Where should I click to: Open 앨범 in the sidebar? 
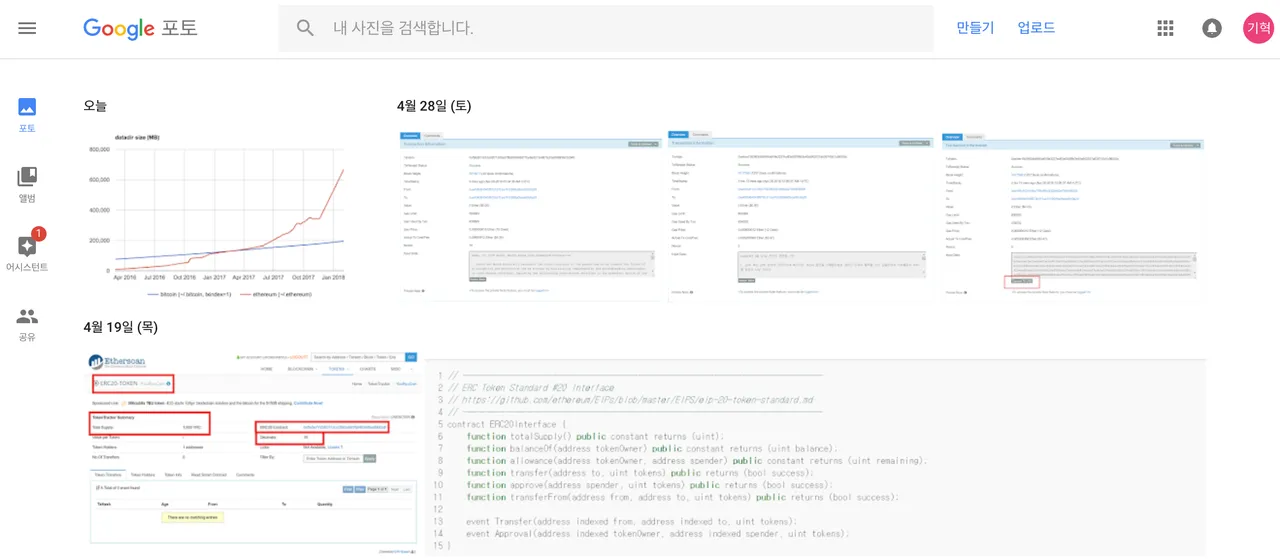(x=27, y=185)
